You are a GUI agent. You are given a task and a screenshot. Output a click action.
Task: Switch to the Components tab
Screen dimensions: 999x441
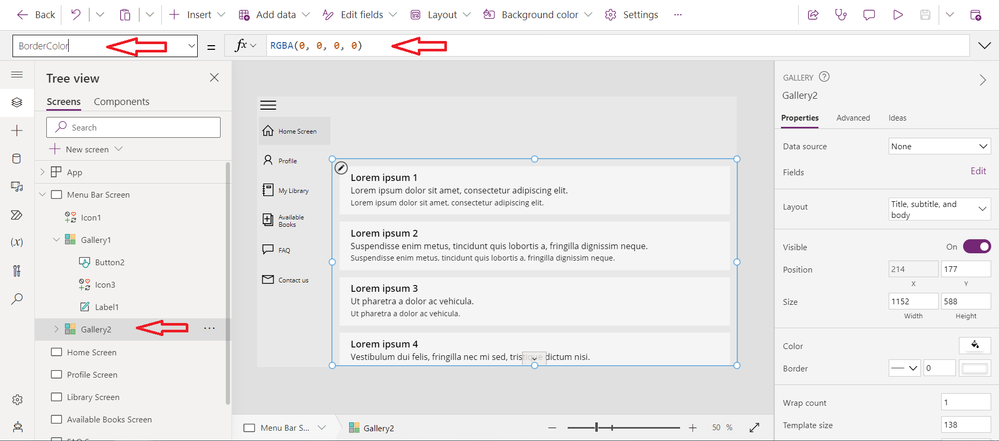tap(122, 102)
